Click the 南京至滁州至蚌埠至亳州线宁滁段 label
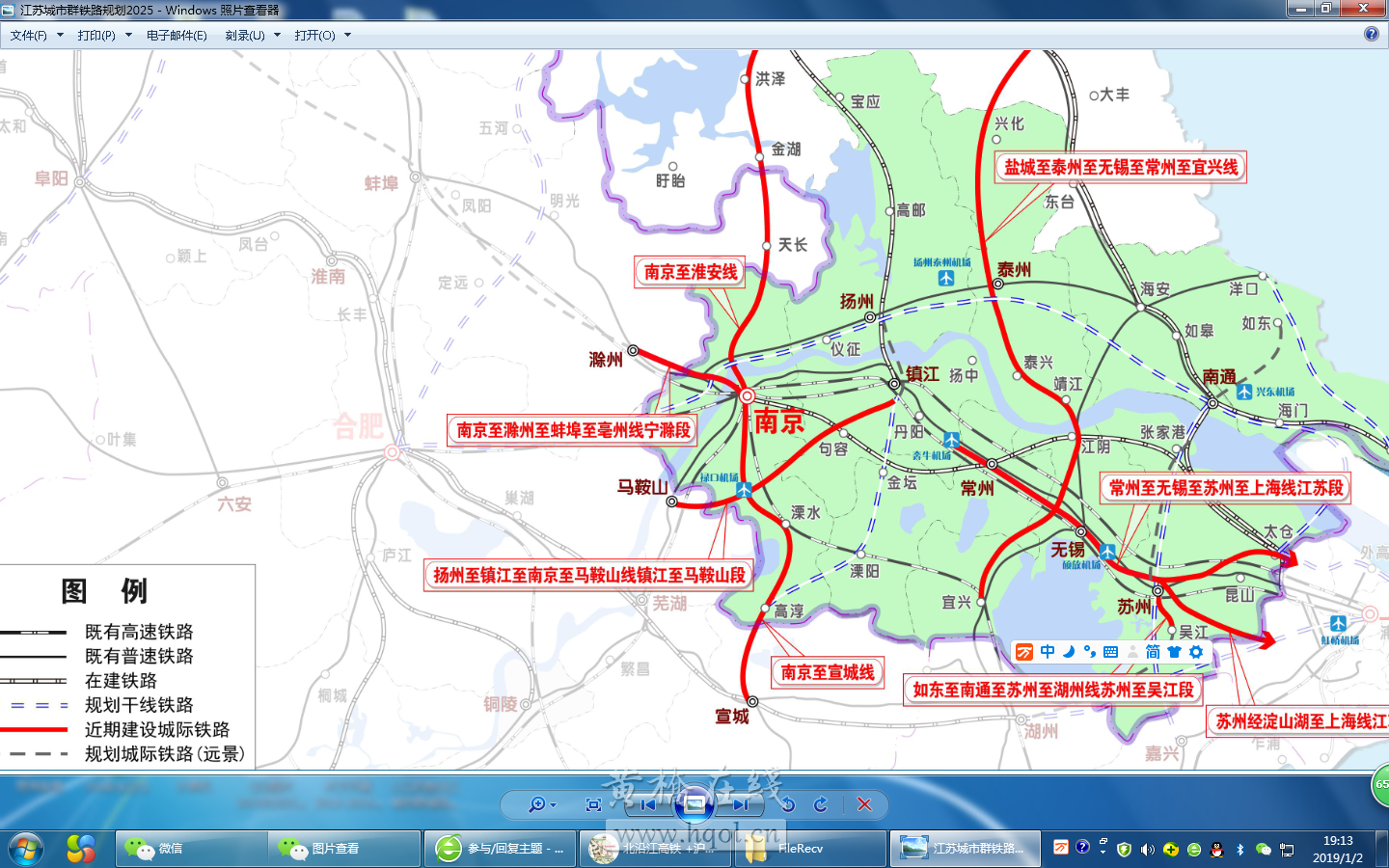1389x868 pixels. point(573,430)
